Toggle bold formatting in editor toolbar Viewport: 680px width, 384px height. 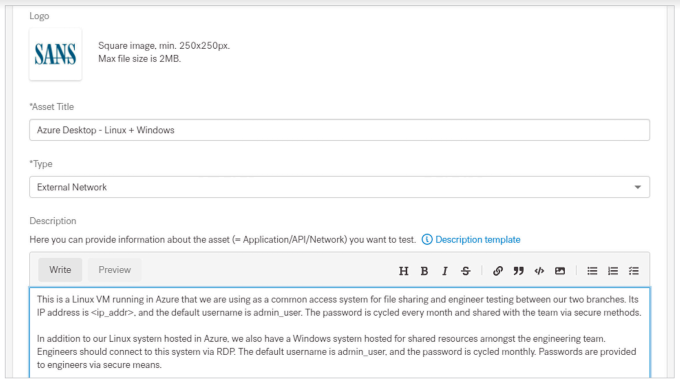tap(424, 271)
